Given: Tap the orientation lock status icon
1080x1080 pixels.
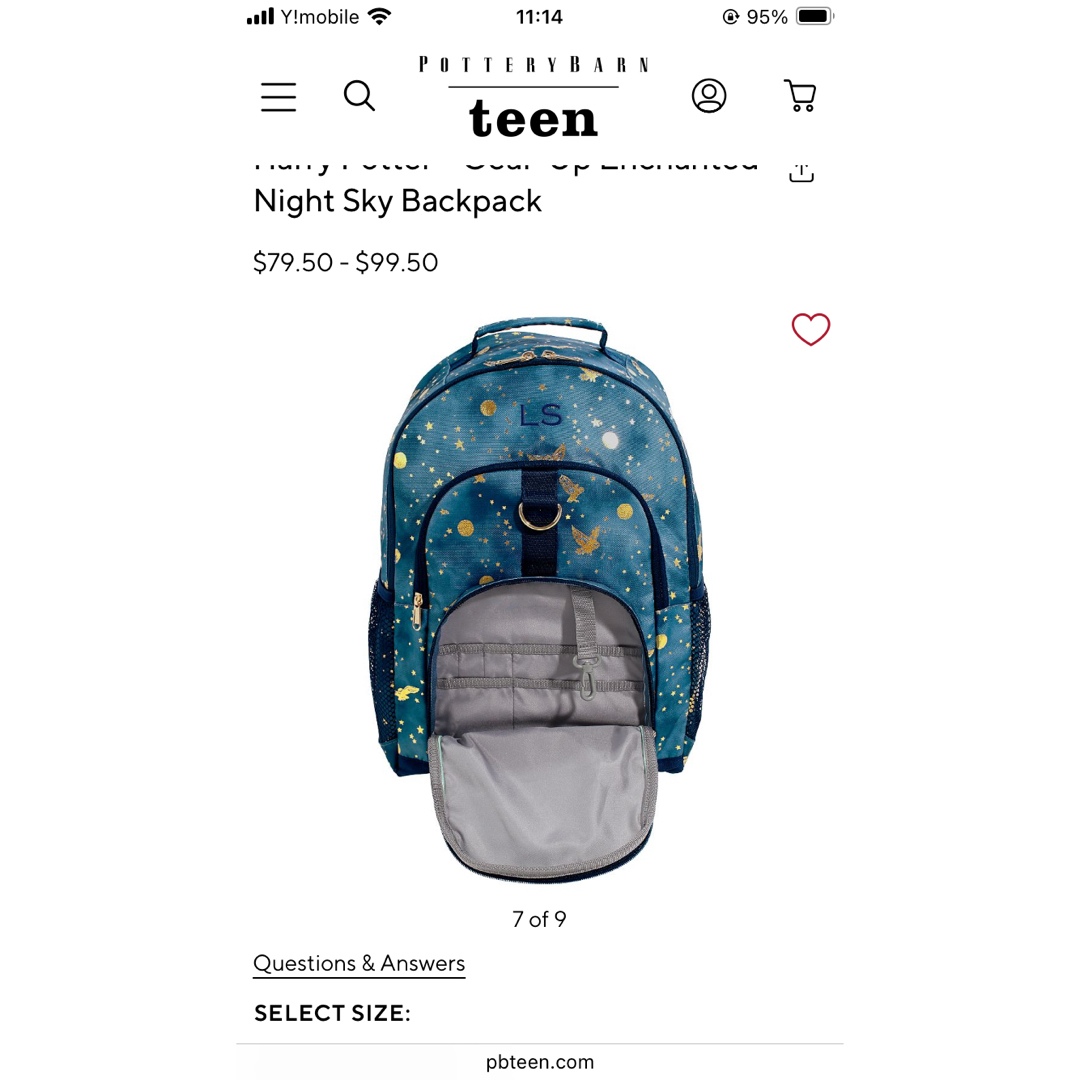Looking at the screenshot, I should (x=731, y=17).
